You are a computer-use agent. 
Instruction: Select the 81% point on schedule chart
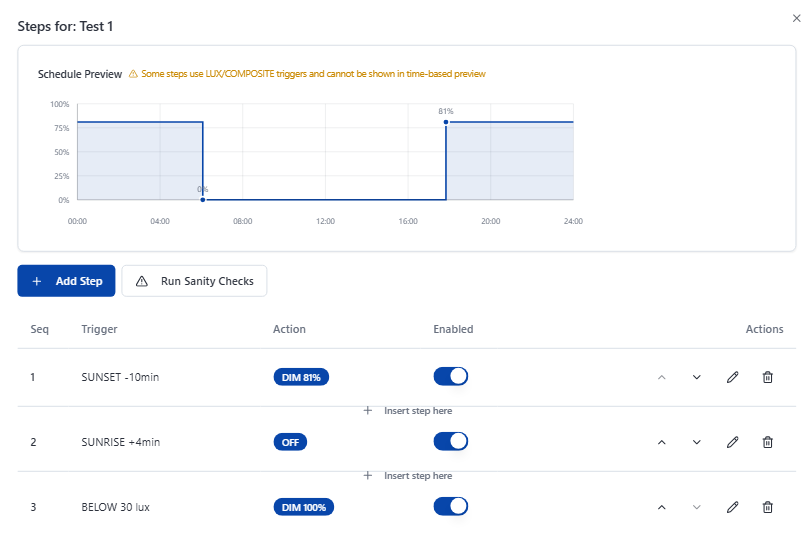(x=446, y=122)
